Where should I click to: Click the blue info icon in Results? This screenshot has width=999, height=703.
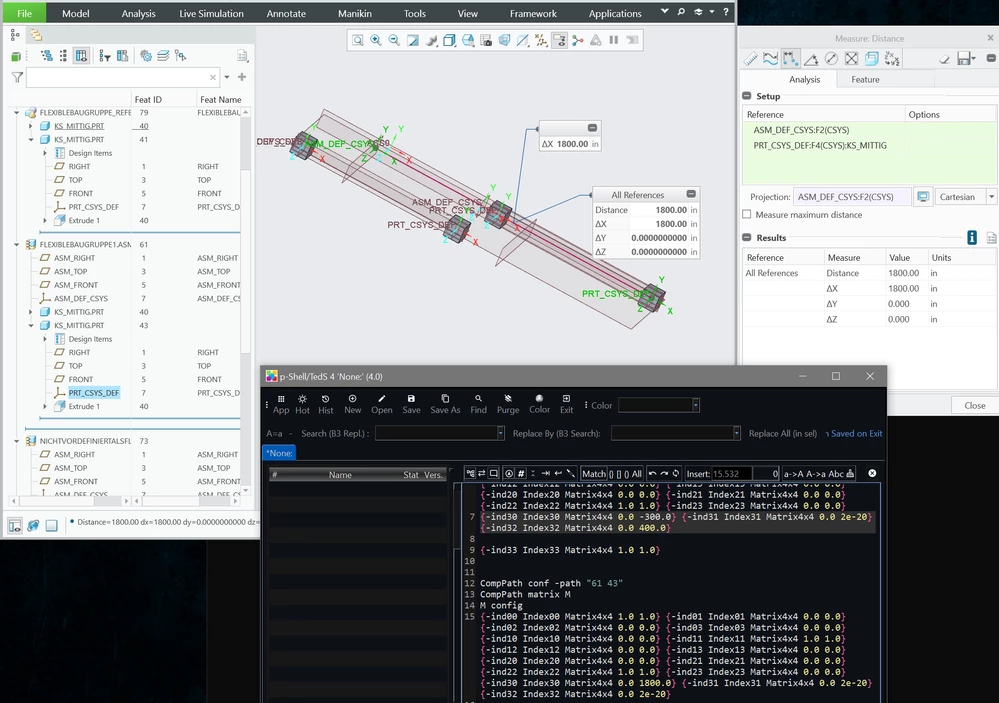pyautogui.click(x=972, y=238)
